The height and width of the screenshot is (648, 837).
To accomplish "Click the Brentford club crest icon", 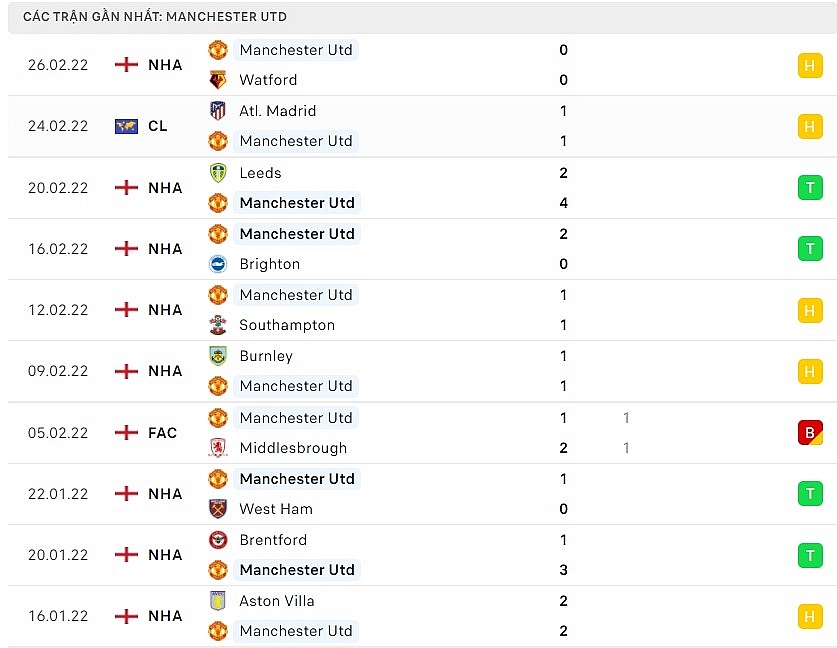I will tap(218, 540).
